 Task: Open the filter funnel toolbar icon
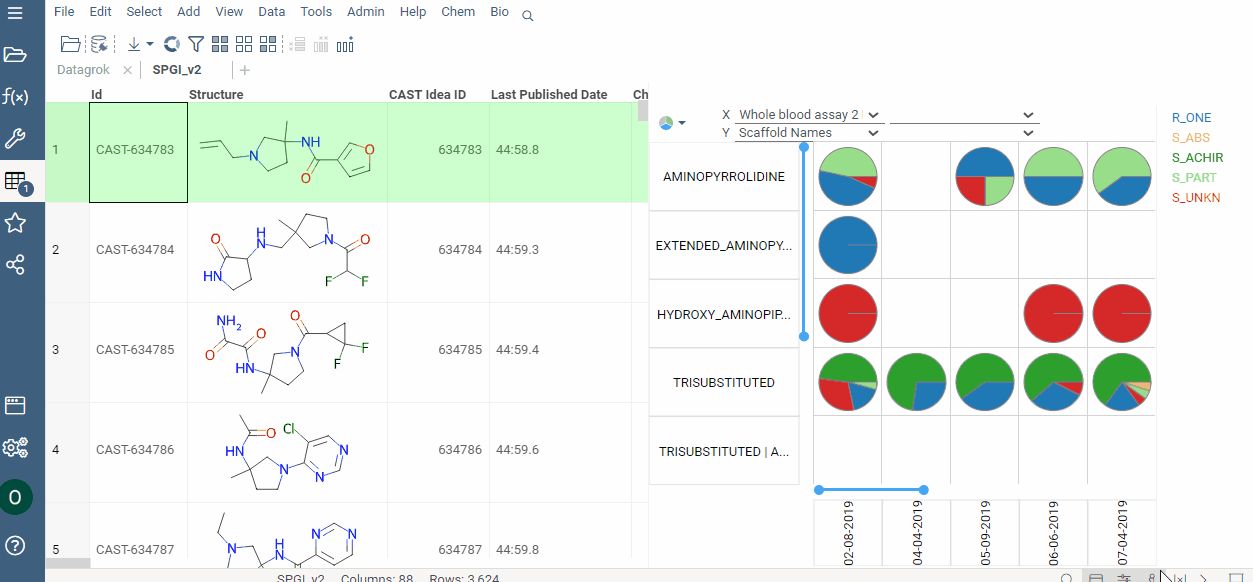click(195, 44)
